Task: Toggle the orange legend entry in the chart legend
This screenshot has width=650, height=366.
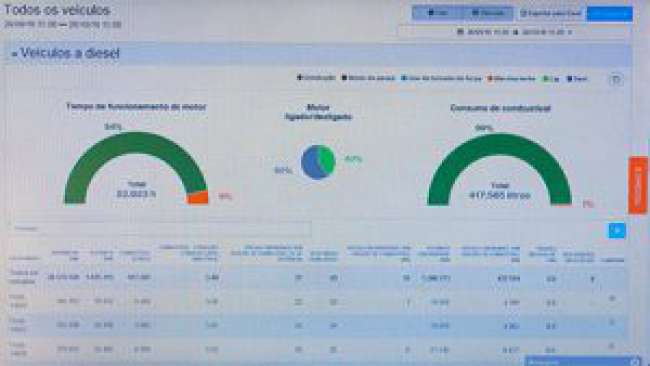Action: (512, 78)
